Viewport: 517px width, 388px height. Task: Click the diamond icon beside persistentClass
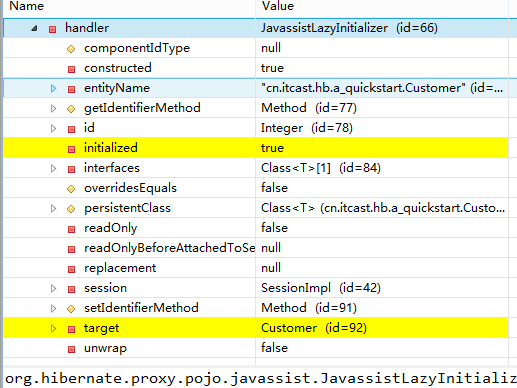[x=71, y=209]
